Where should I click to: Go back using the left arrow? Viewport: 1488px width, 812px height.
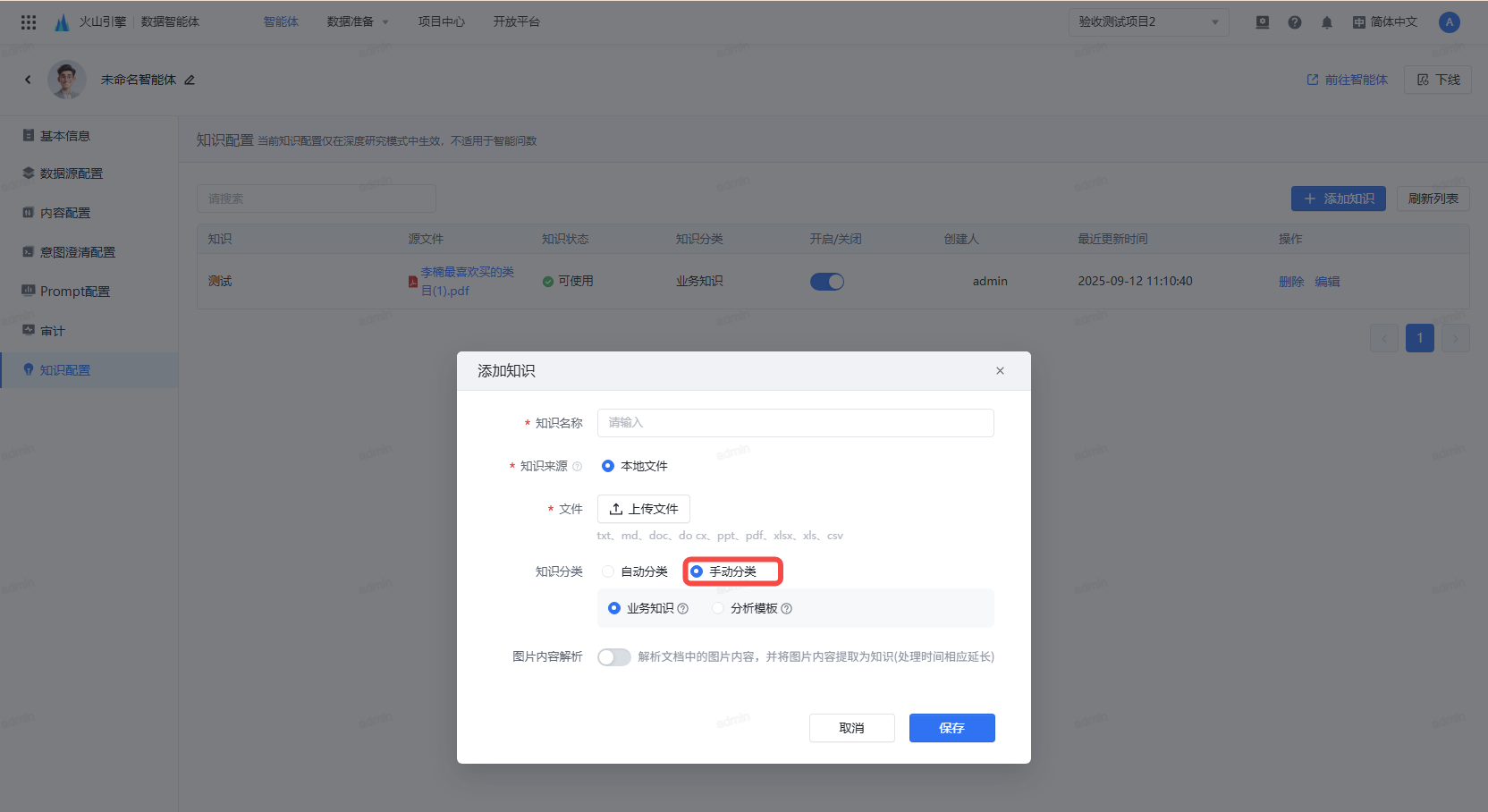[28, 80]
